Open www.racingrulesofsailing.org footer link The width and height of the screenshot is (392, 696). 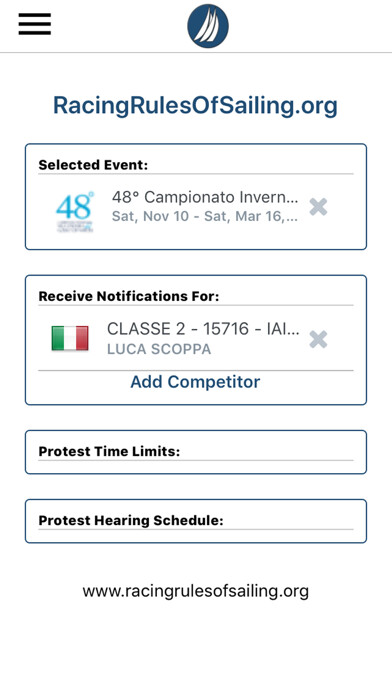[195, 591]
